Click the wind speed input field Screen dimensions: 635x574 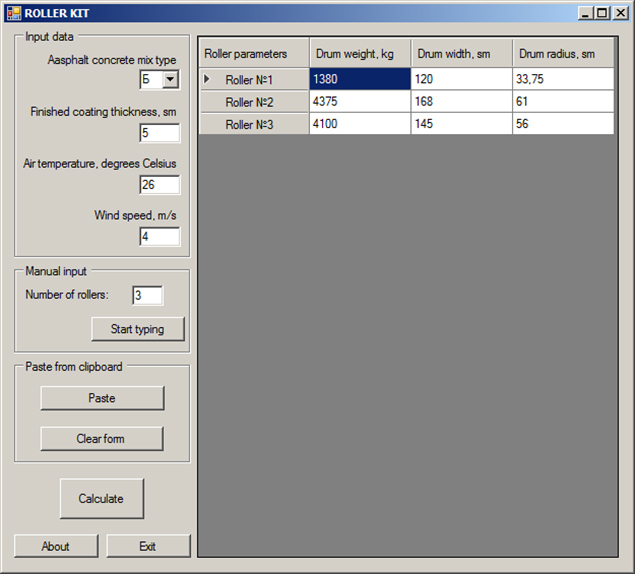click(x=159, y=237)
